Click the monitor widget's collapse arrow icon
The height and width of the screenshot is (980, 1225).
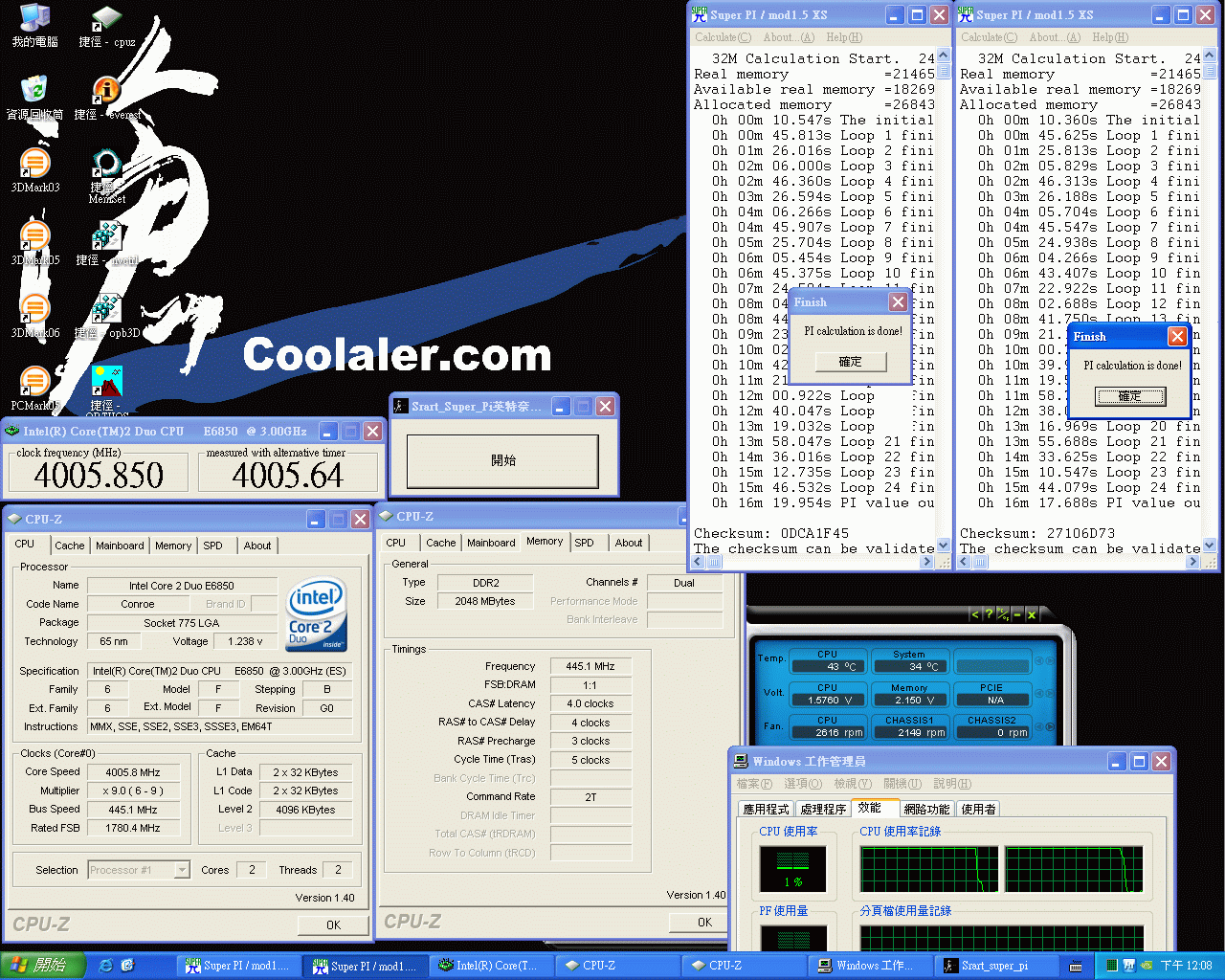tap(975, 614)
